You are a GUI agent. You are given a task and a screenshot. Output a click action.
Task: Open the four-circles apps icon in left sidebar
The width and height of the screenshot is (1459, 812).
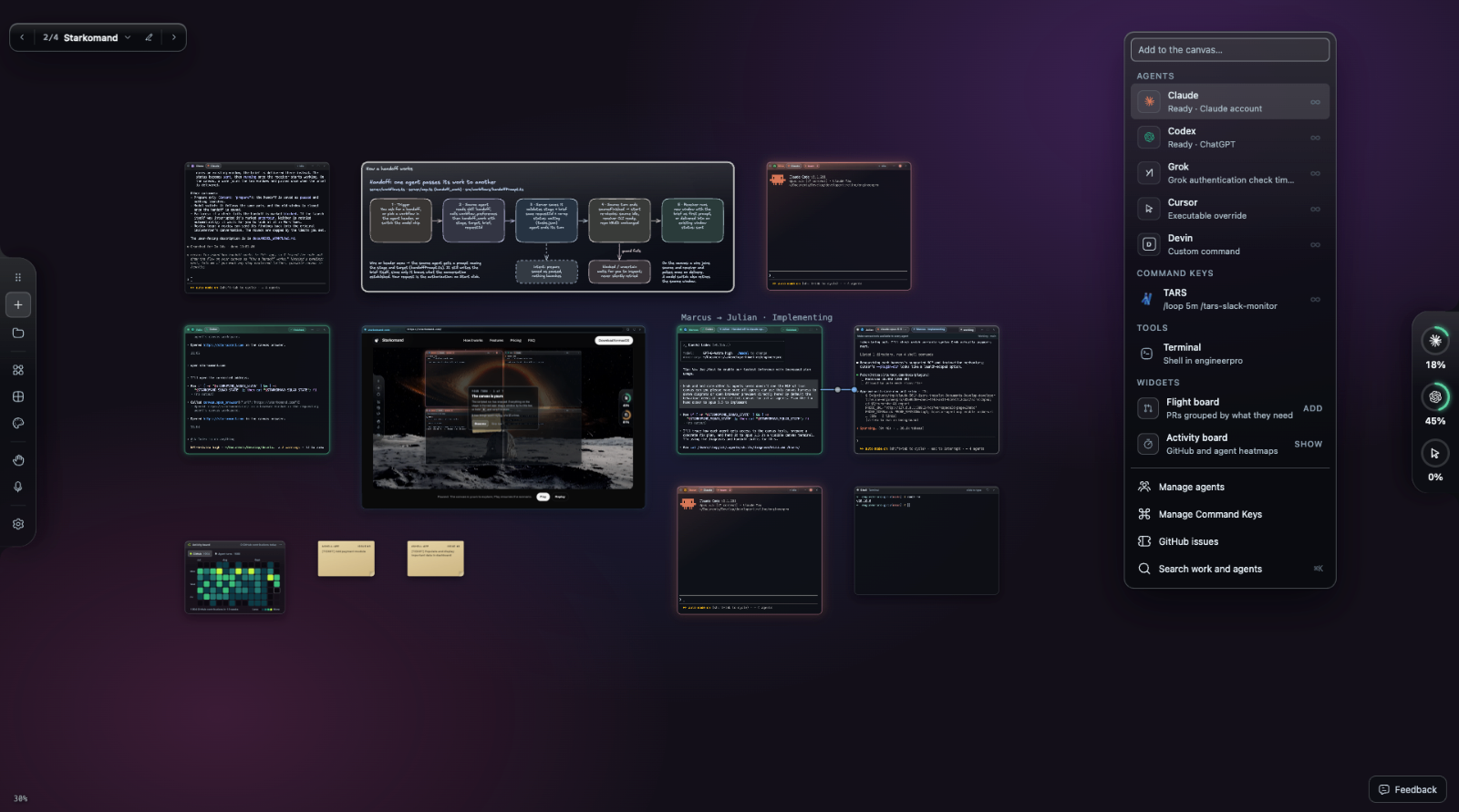tap(18, 370)
